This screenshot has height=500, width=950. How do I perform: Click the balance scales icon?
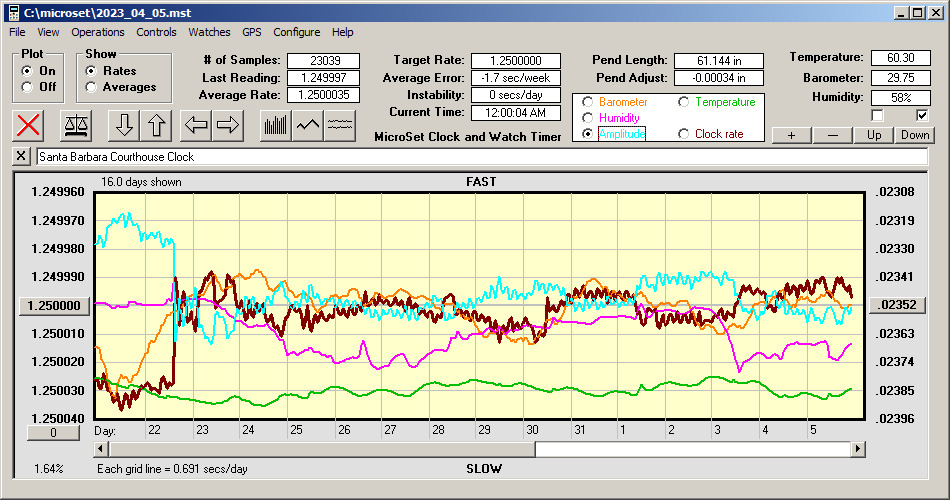(x=76, y=125)
